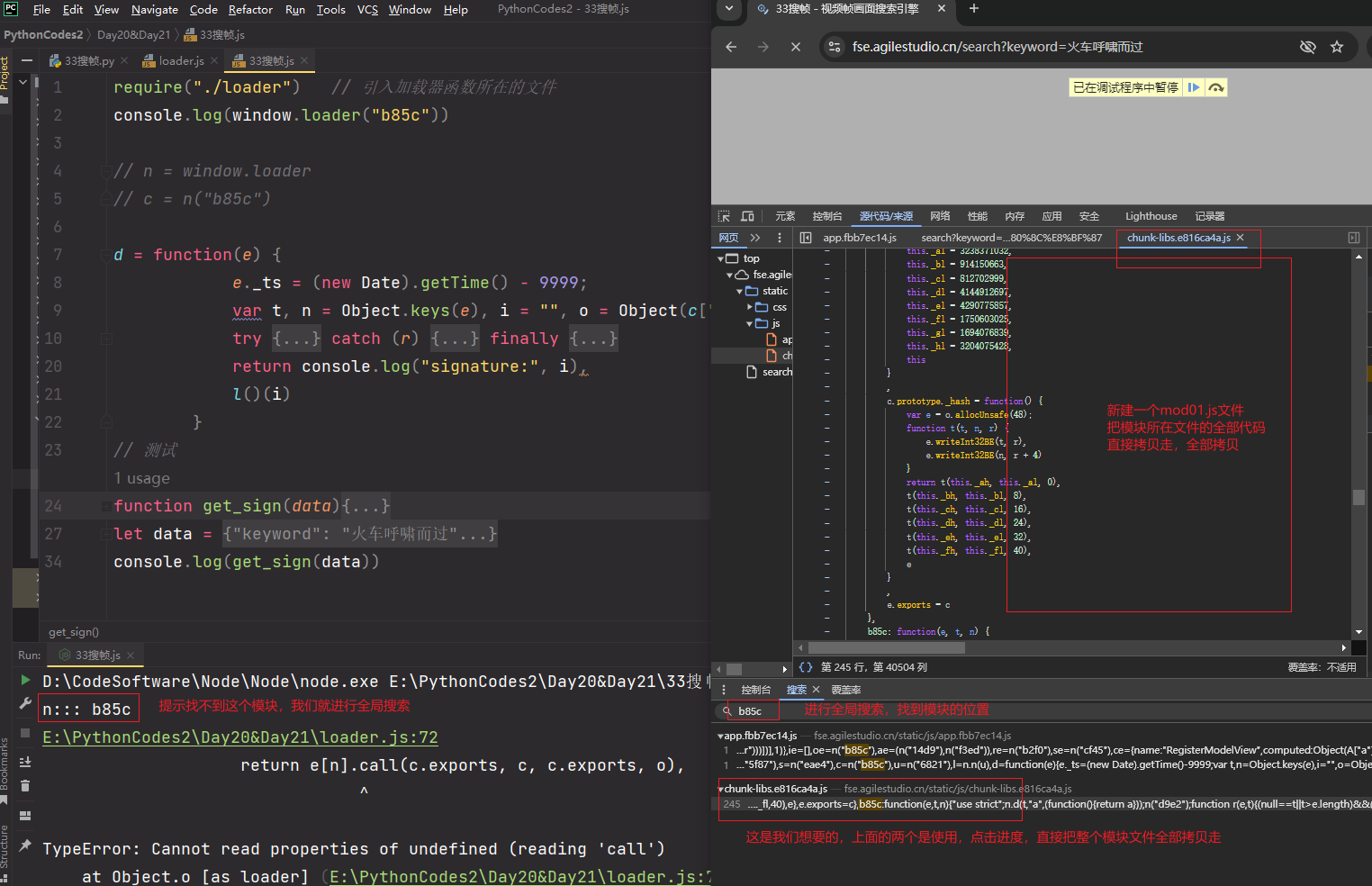Viewport: 1372px width, 886px height.
Task: Open the Navigate menu
Action: [x=155, y=9]
